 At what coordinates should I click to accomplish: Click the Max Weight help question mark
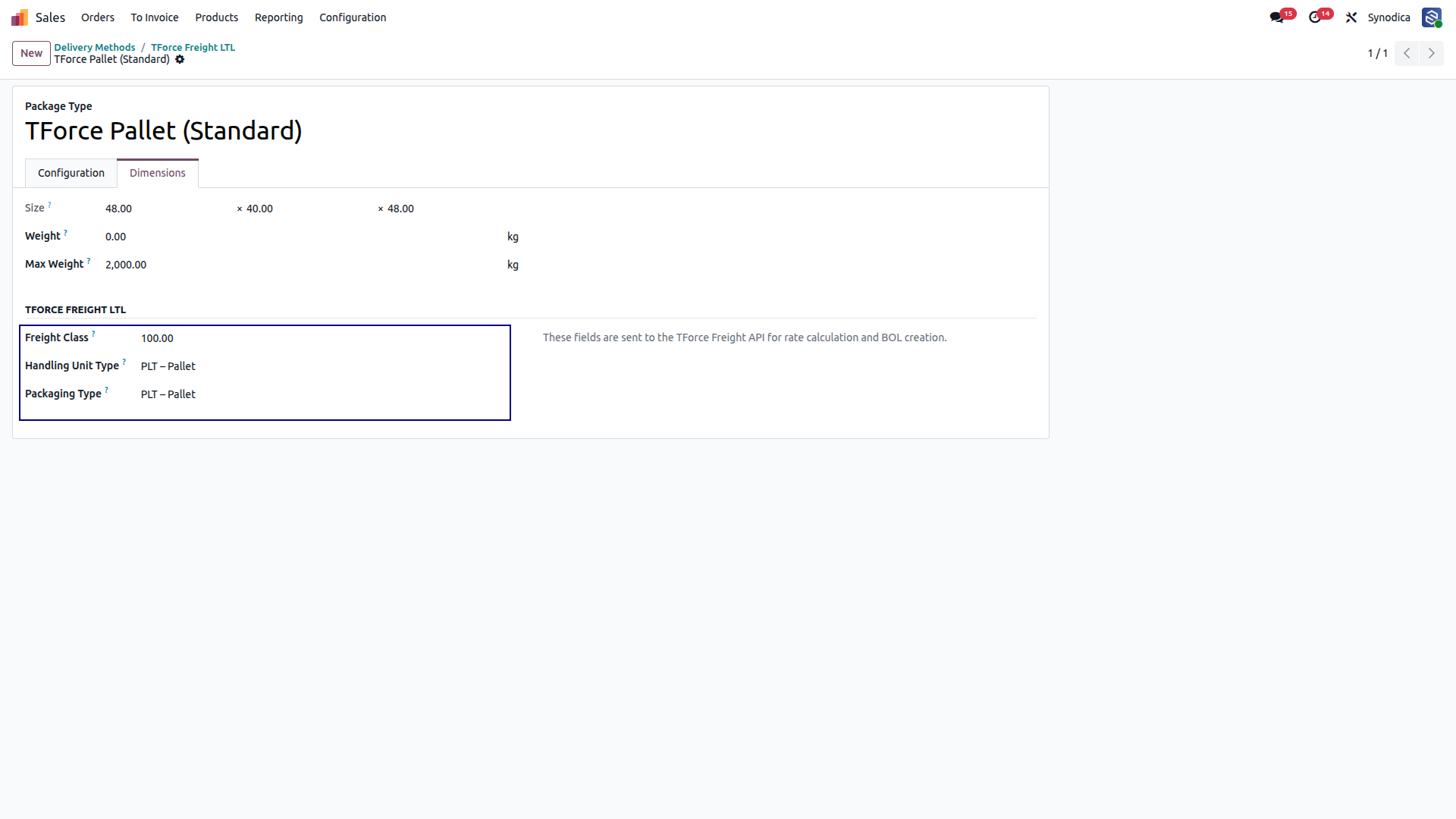[x=88, y=261]
